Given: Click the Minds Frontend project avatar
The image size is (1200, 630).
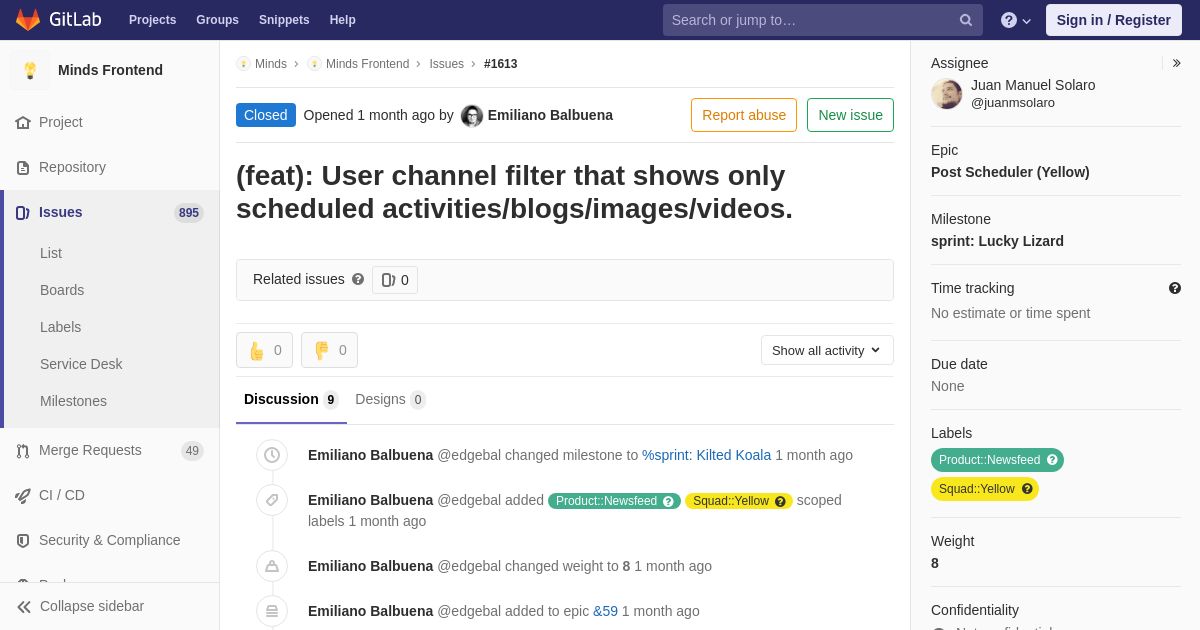Looking at the screenshot, I should 30,70.
